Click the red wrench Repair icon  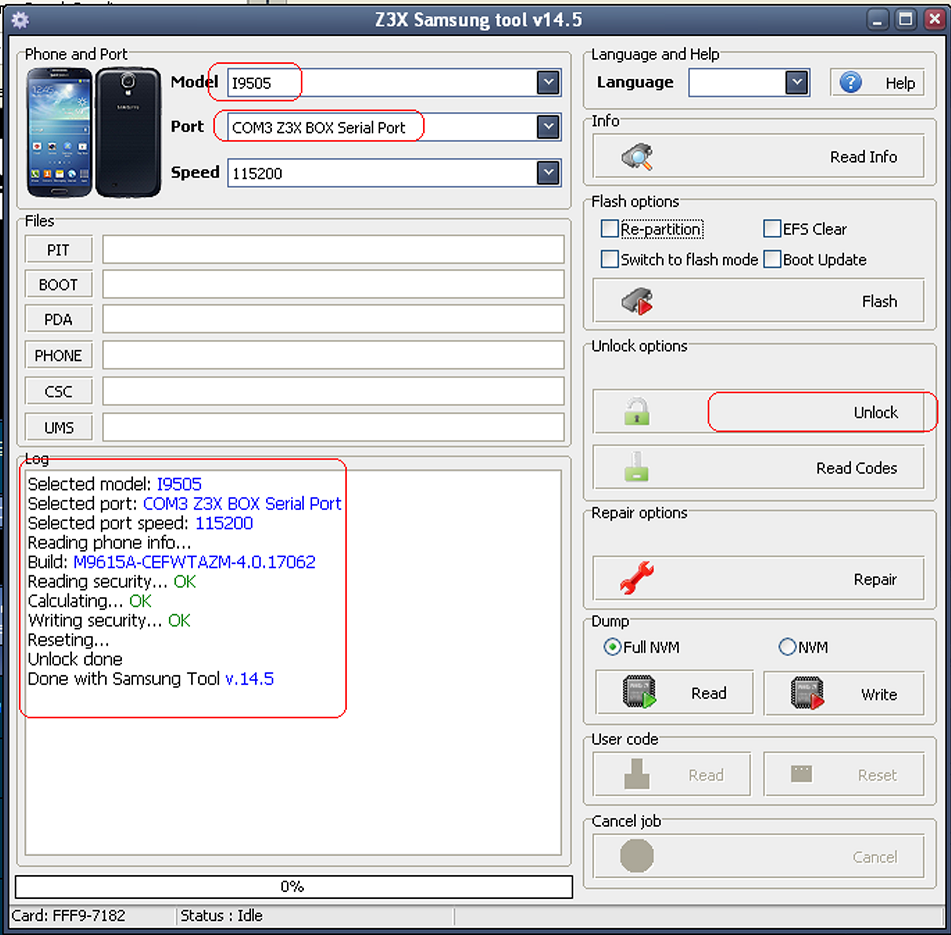(637, 578)
